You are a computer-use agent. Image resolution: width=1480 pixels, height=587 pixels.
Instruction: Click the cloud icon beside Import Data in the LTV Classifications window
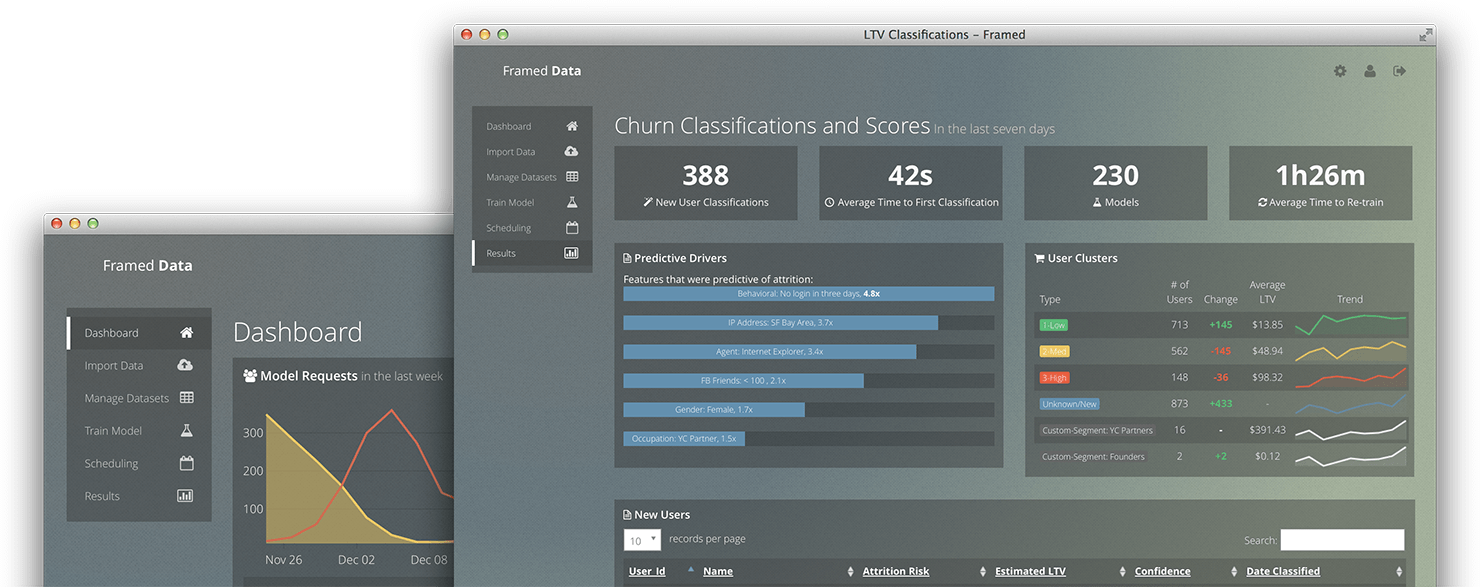click(572, 152)
